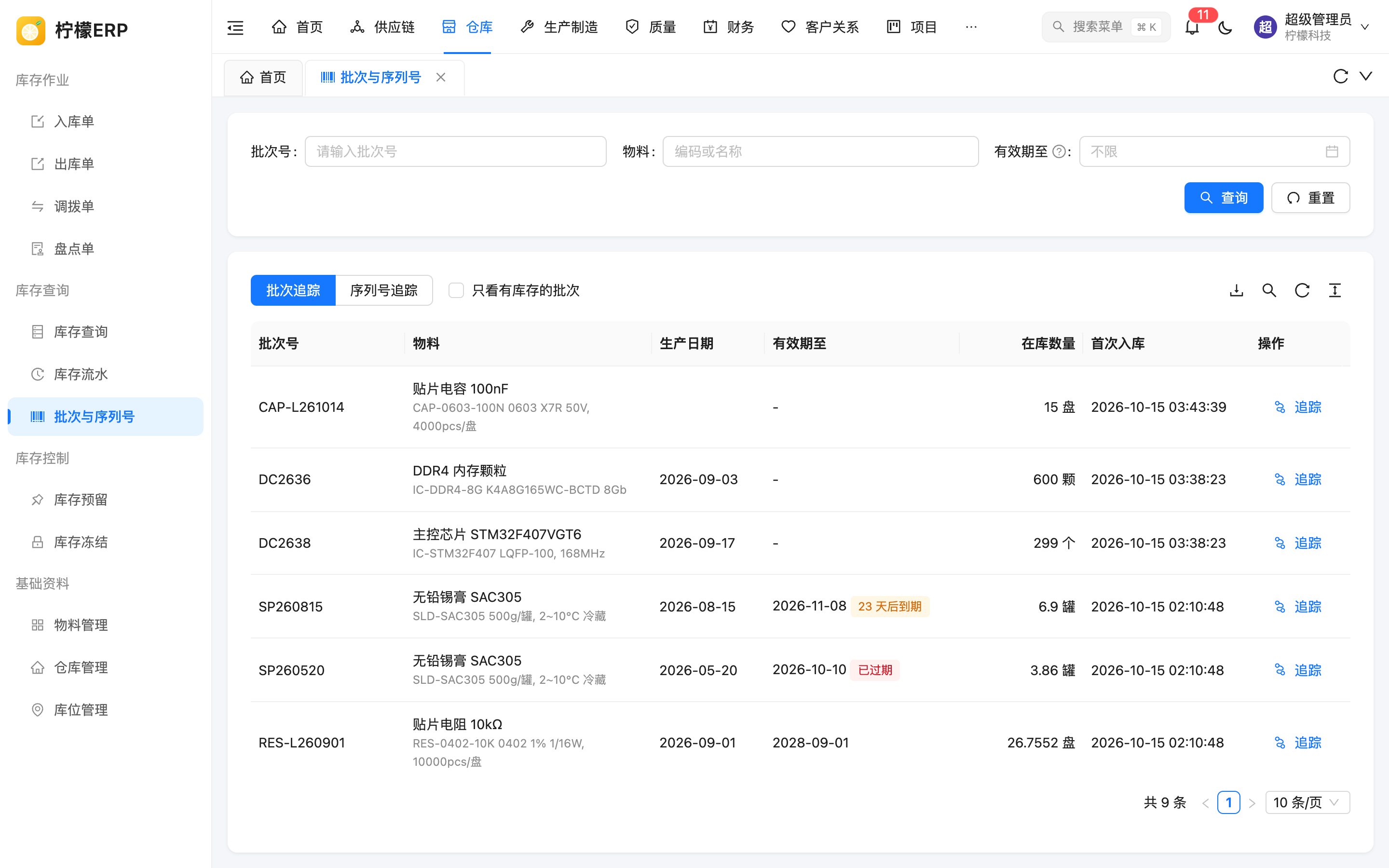
Task: Click the 重置 button
Action: [1310, 198]
